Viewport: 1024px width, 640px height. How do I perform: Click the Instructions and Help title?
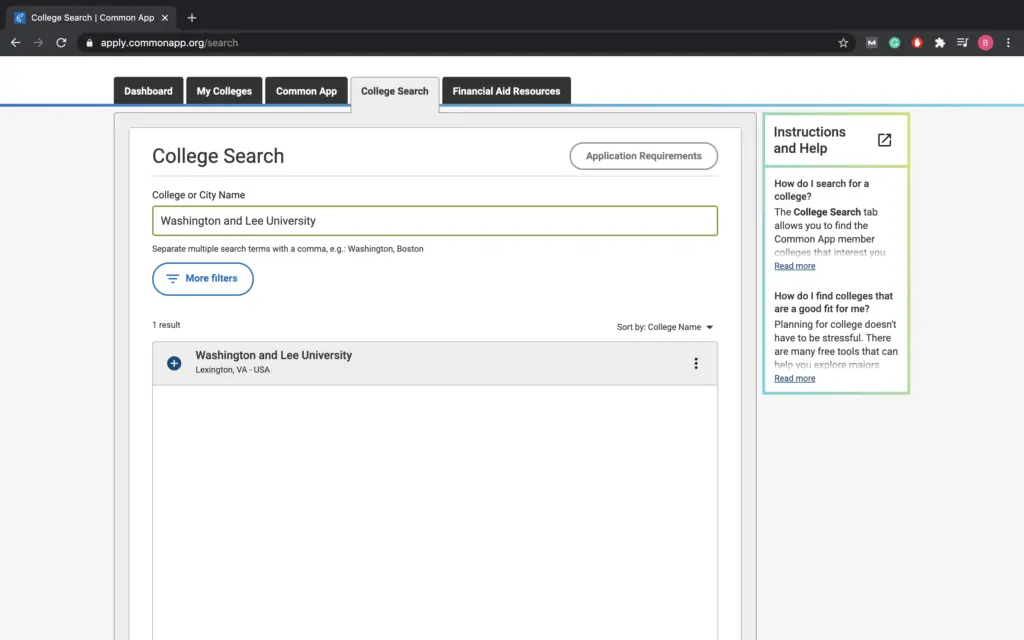point(809,140)
